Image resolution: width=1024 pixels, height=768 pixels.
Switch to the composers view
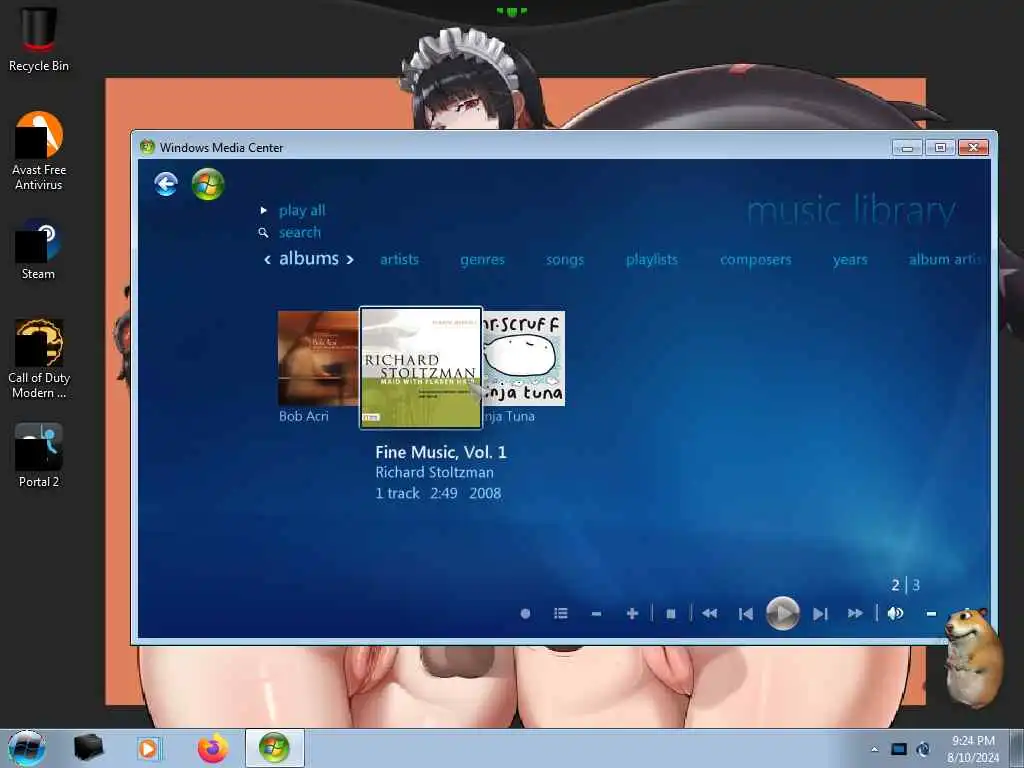click(x=756, y=260)
